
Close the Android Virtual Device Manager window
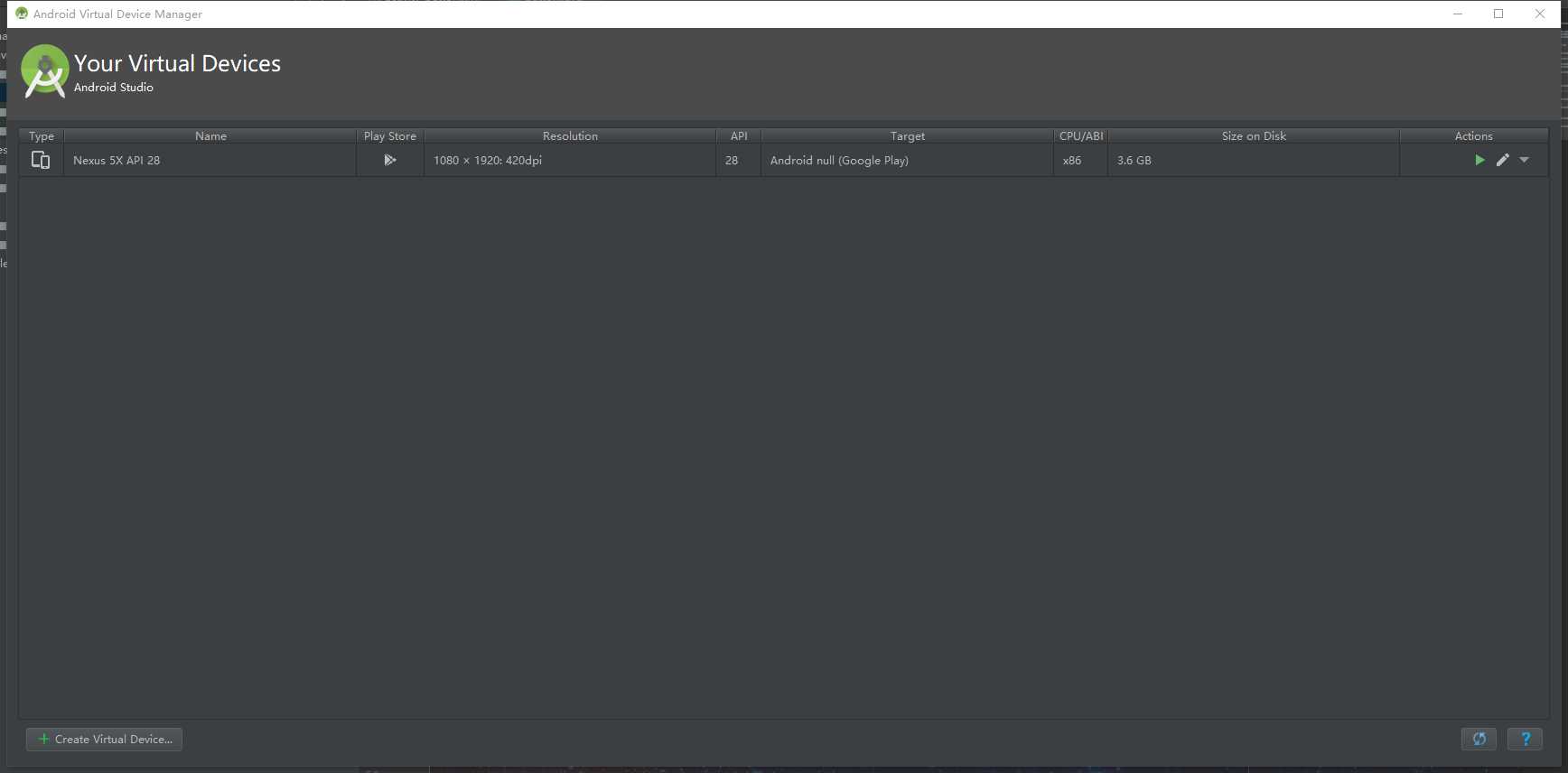[1540, 14]
